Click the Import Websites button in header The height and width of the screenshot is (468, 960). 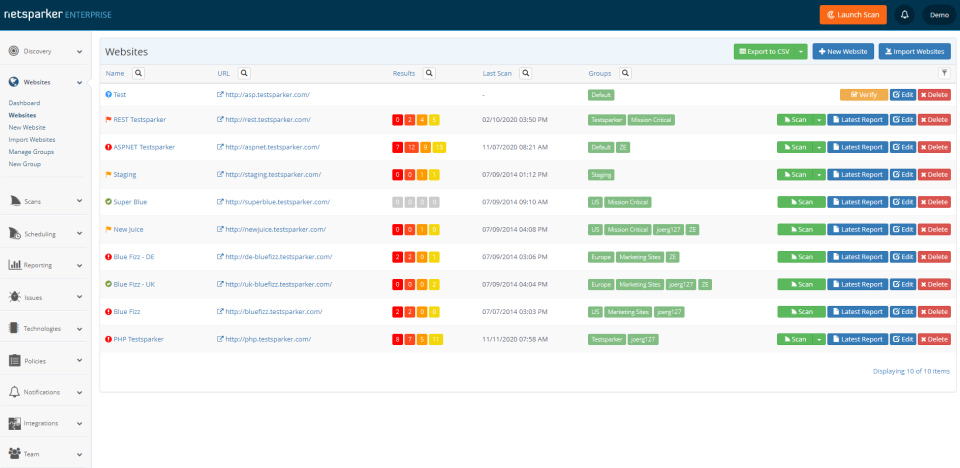[915, 52]
